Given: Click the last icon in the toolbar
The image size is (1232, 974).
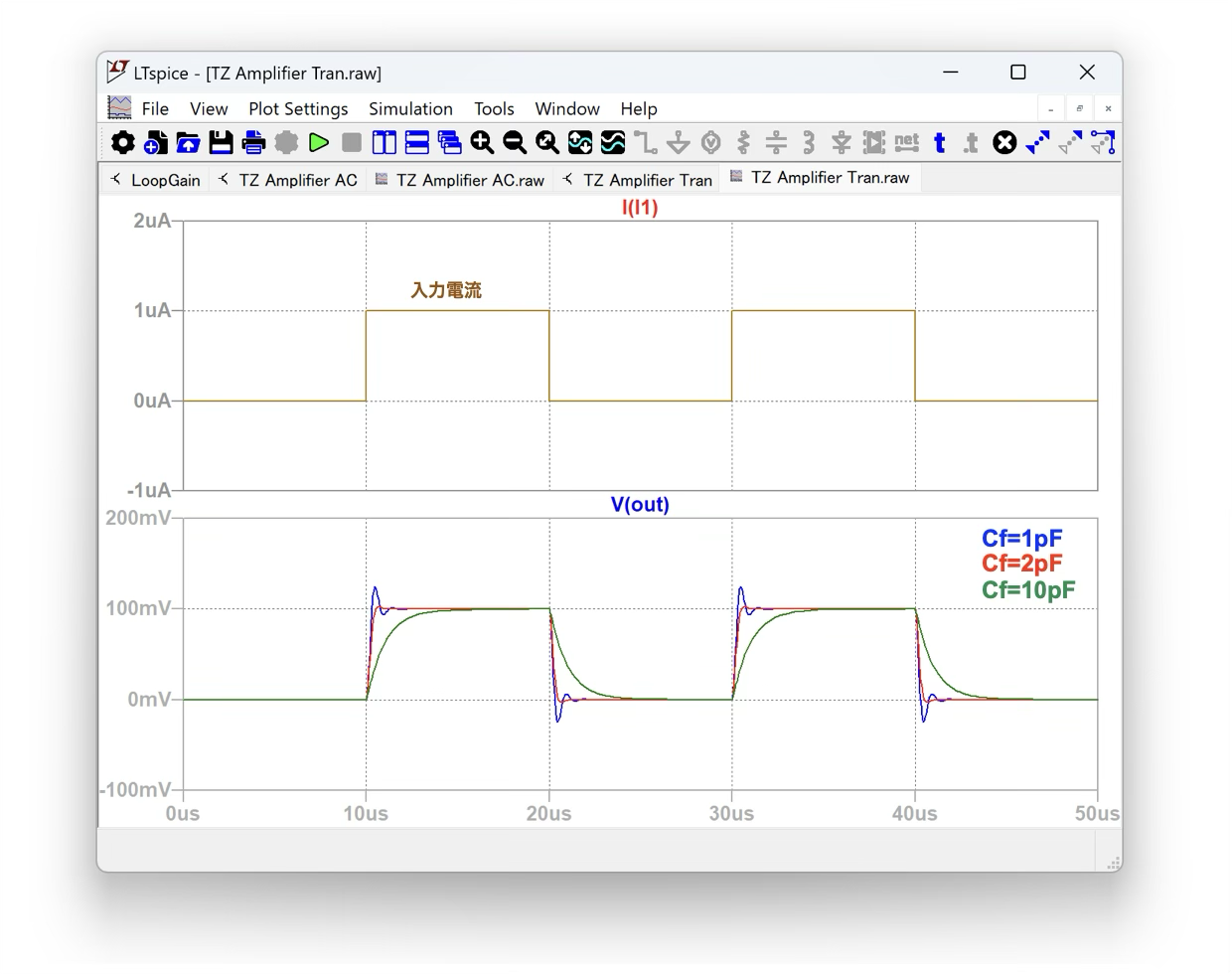Looking at the screenshot, I should click(1103, 143).
